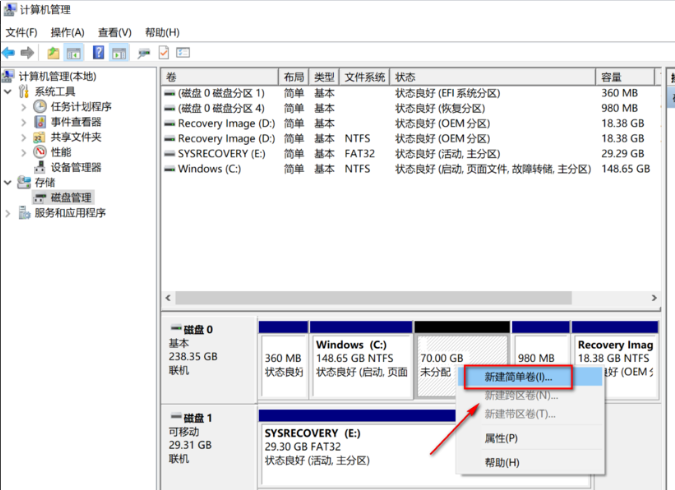Image resolution: width=675 pixels, height=490 pixels.
Task: Click the Up one level folder icon
Action: (53, 53)
